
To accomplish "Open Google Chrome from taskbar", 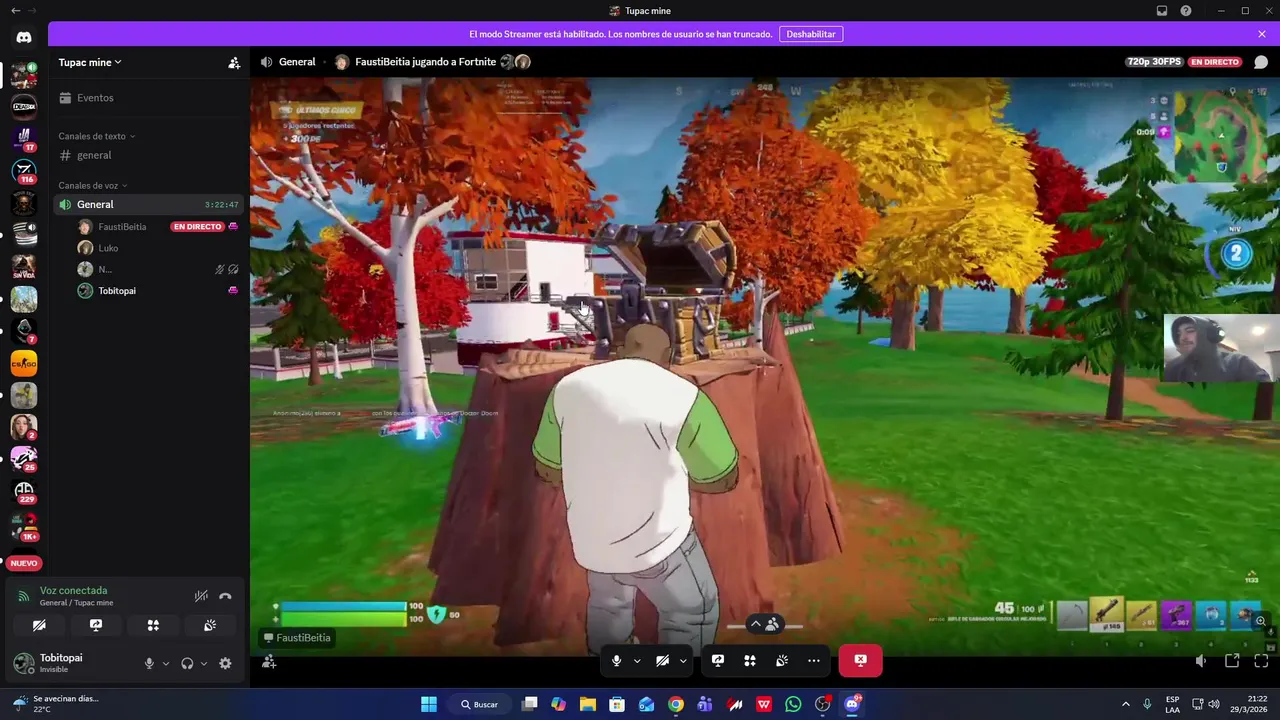I will 676,704.
